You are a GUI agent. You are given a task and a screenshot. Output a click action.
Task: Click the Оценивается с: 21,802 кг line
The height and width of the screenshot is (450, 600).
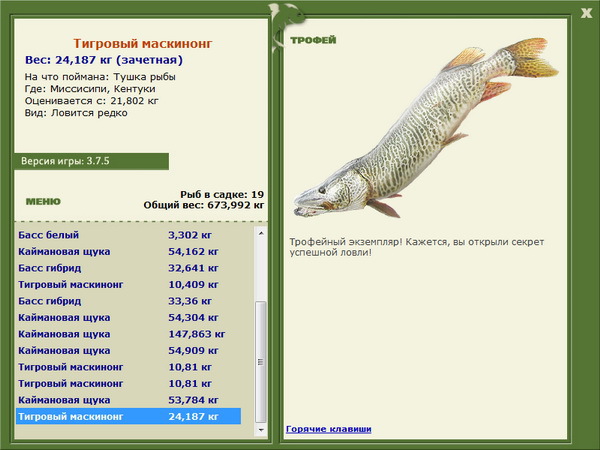click(91, 101)
